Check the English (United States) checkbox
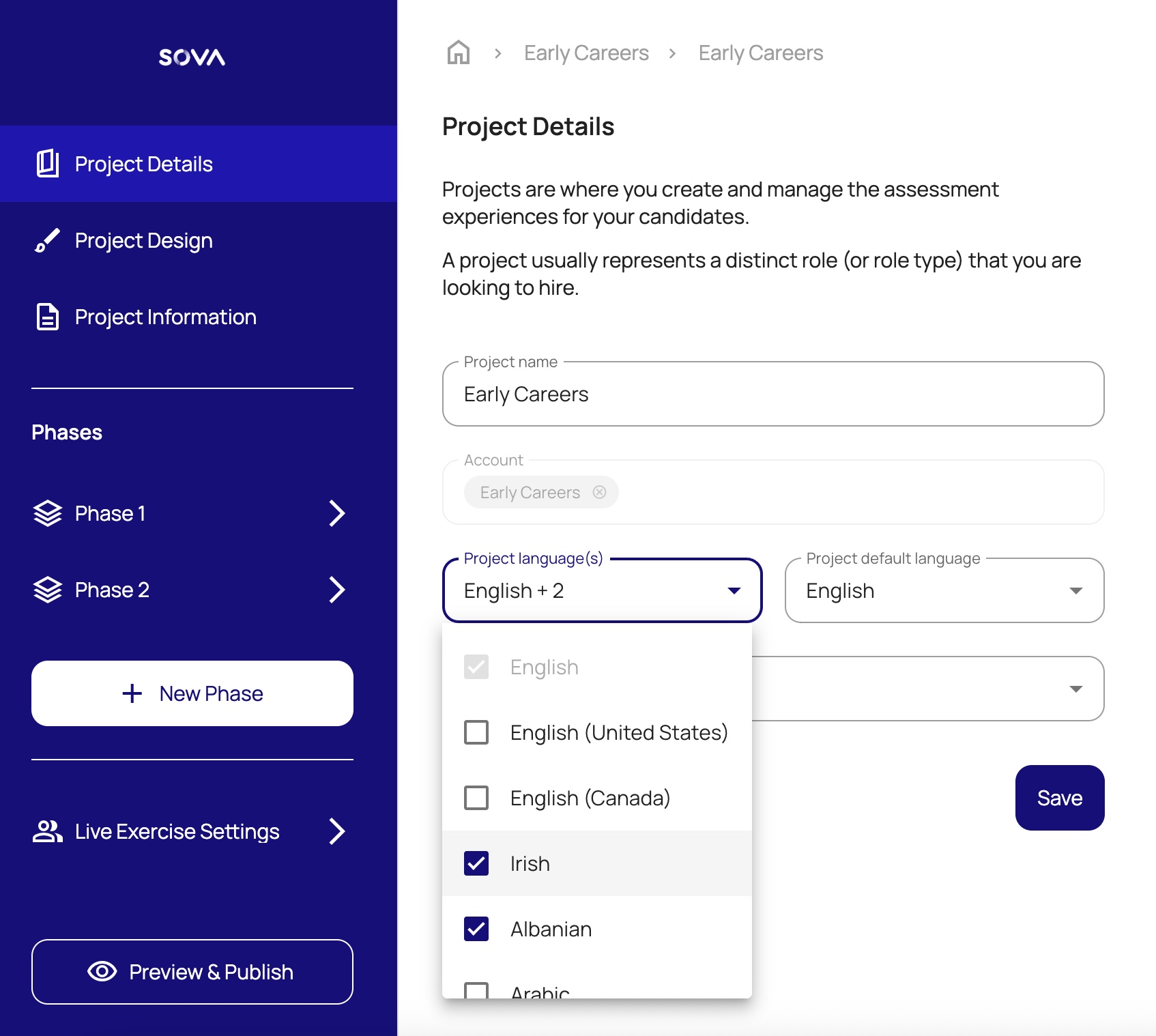The height and width of the screenshot is (1036, 1156). pos(476,732)
